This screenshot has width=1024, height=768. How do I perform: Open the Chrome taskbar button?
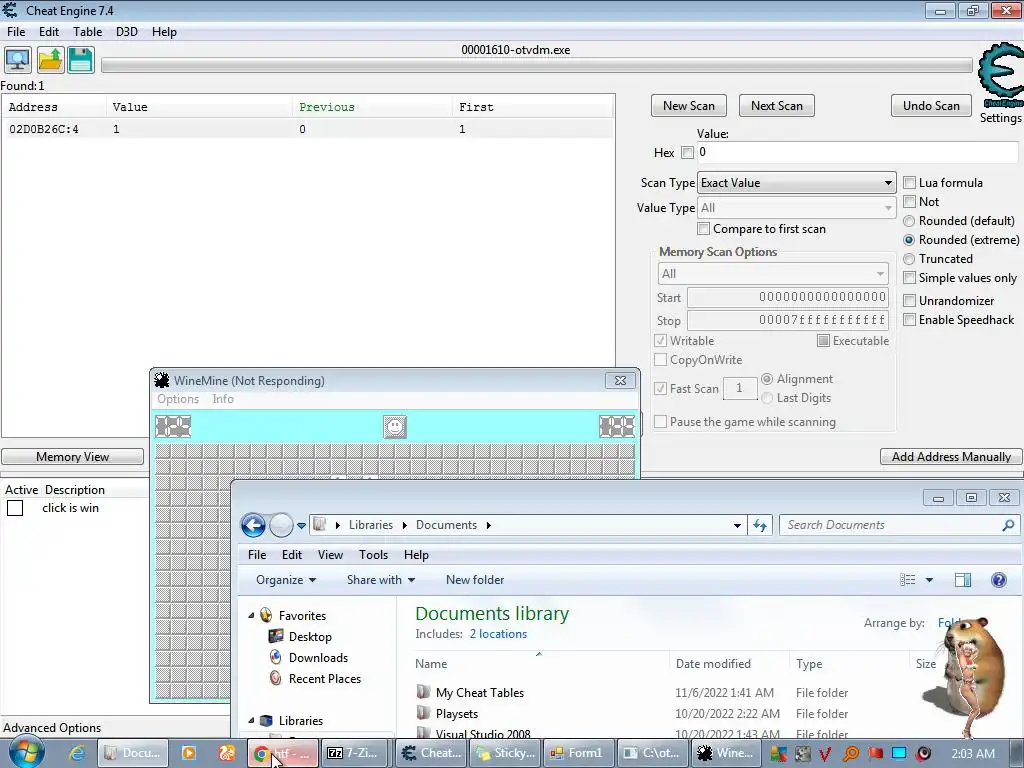point(283,753)
